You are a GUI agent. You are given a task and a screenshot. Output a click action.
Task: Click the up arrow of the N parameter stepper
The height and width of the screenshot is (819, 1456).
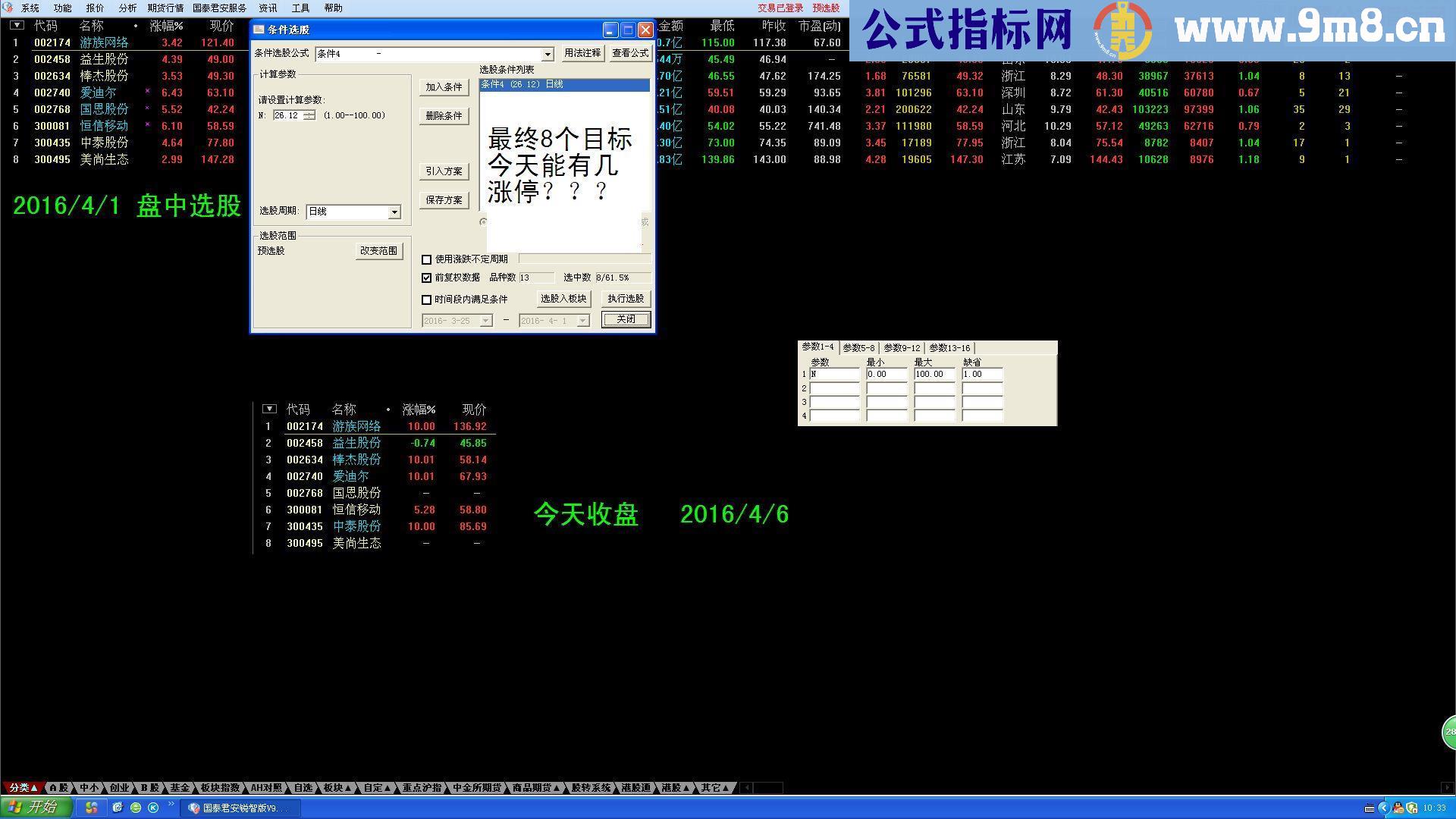308,112
